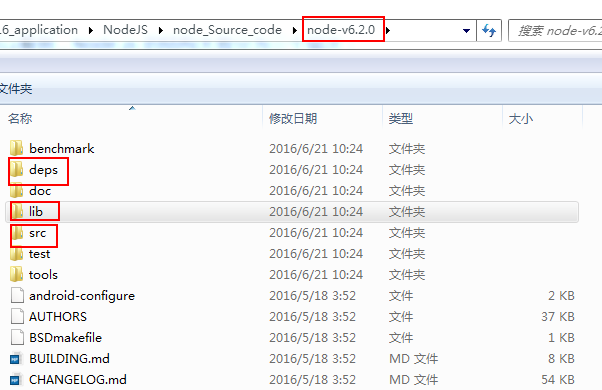
Task: Select the tools folder icon
Action: click(17, 274)
